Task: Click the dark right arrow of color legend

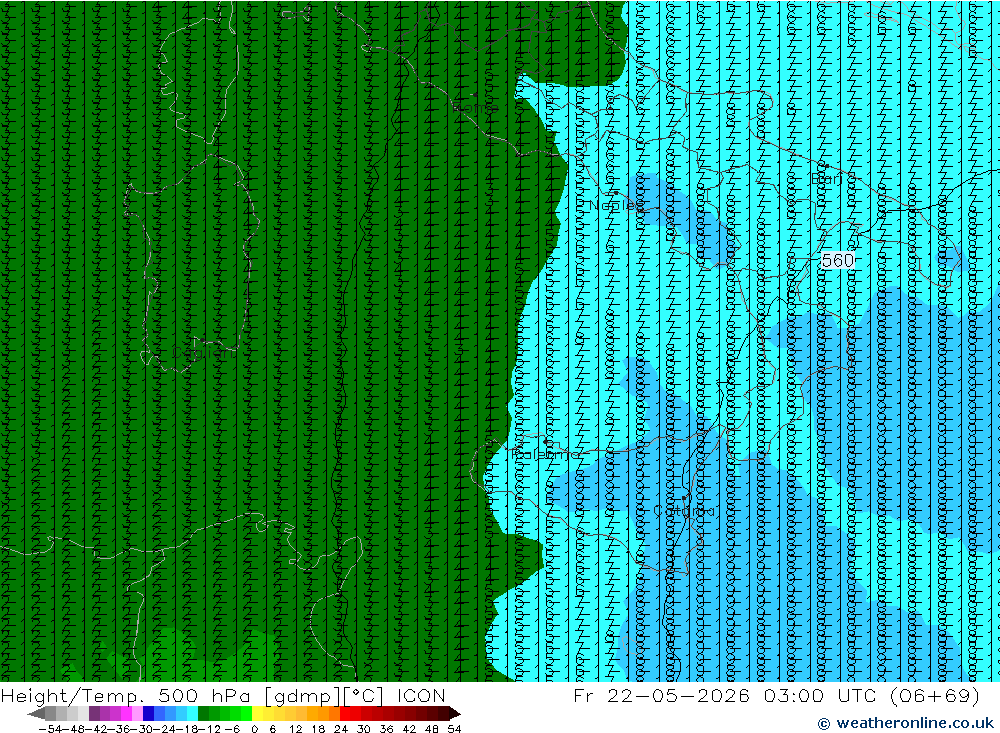Action: coord(455,714)
